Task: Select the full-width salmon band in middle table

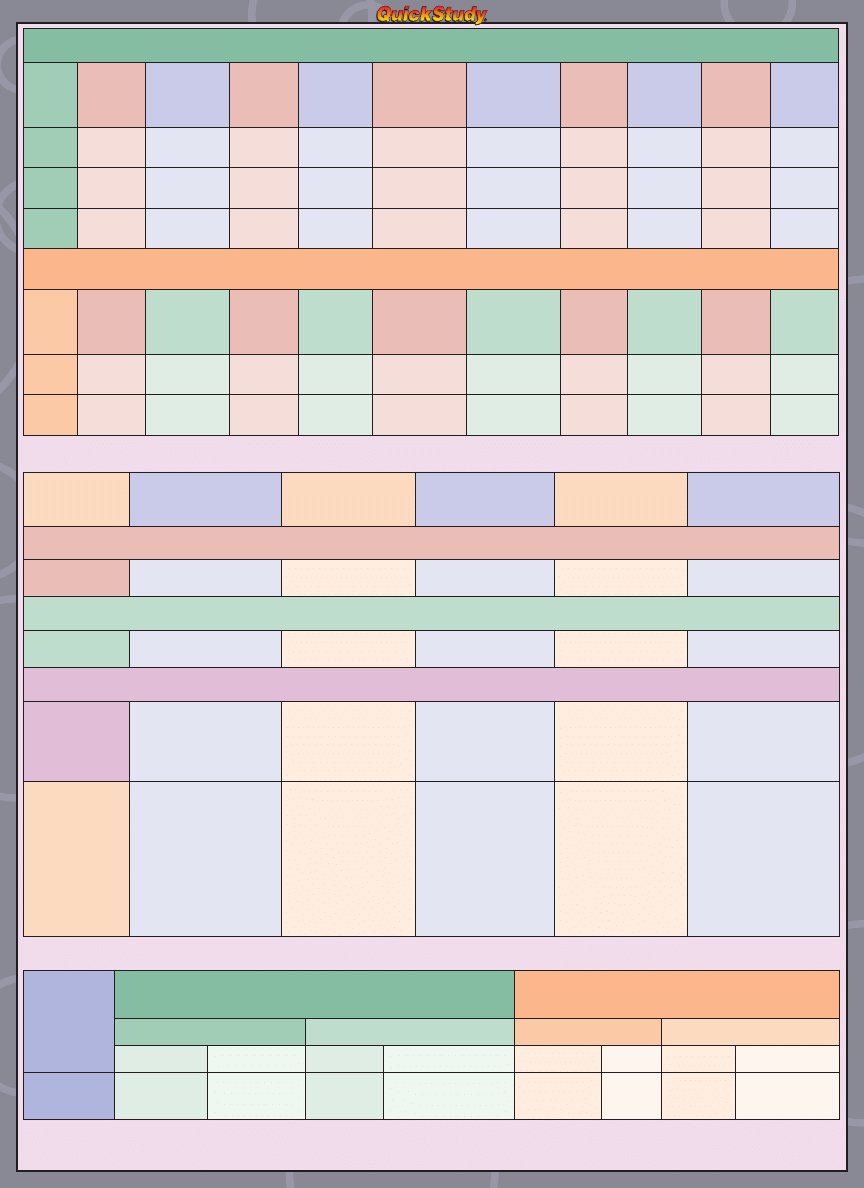Action: (x=430, y=543)
